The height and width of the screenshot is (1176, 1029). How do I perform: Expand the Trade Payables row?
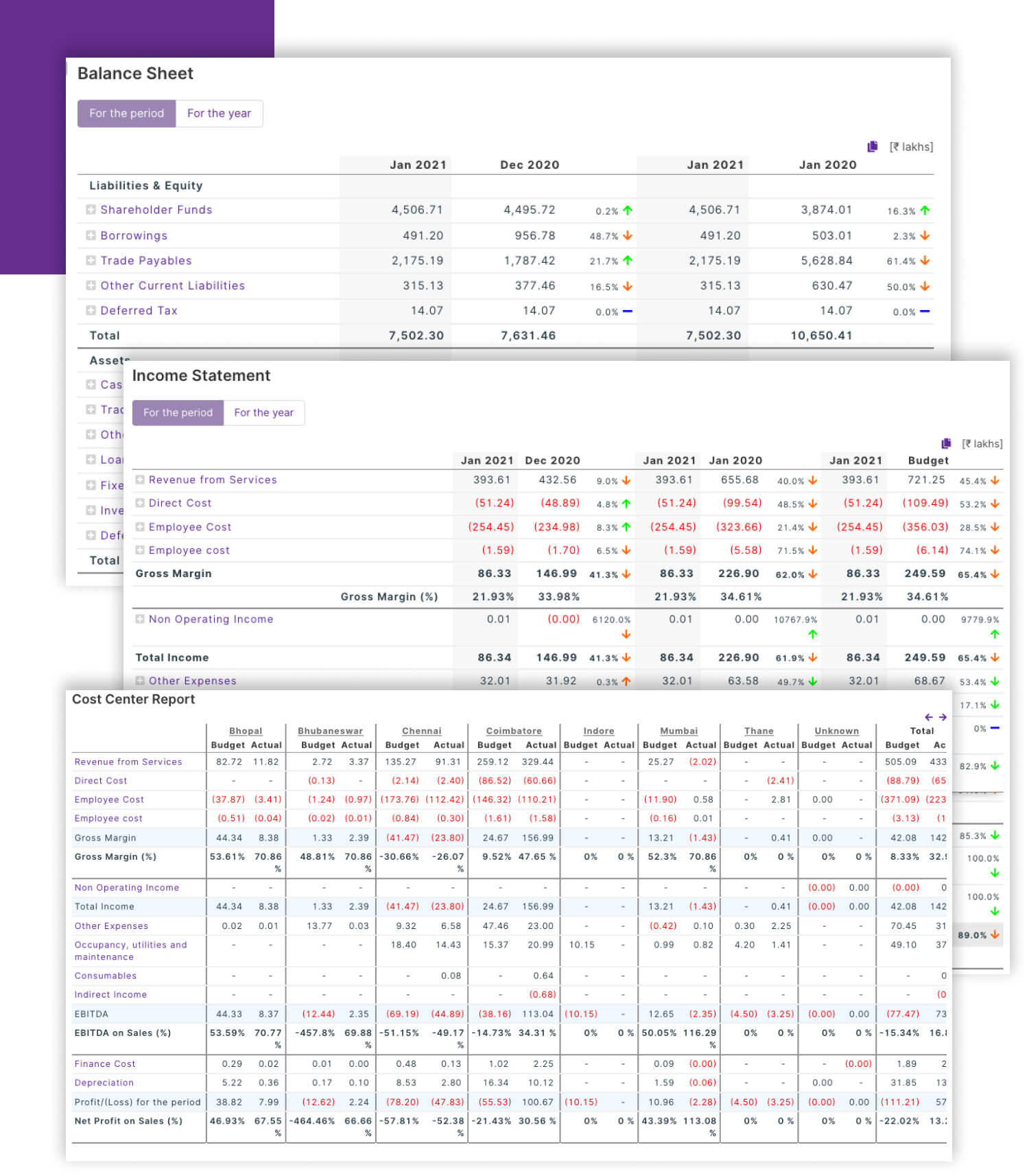coord(91,261)
